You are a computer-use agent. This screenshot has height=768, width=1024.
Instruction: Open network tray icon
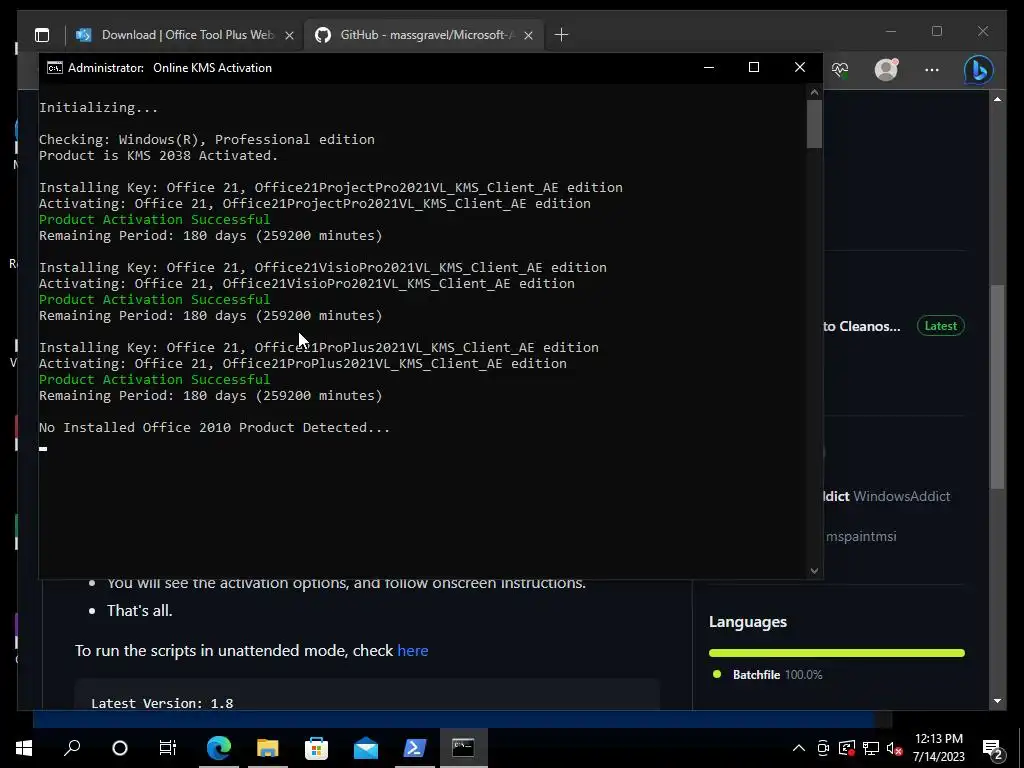point(871,748)
